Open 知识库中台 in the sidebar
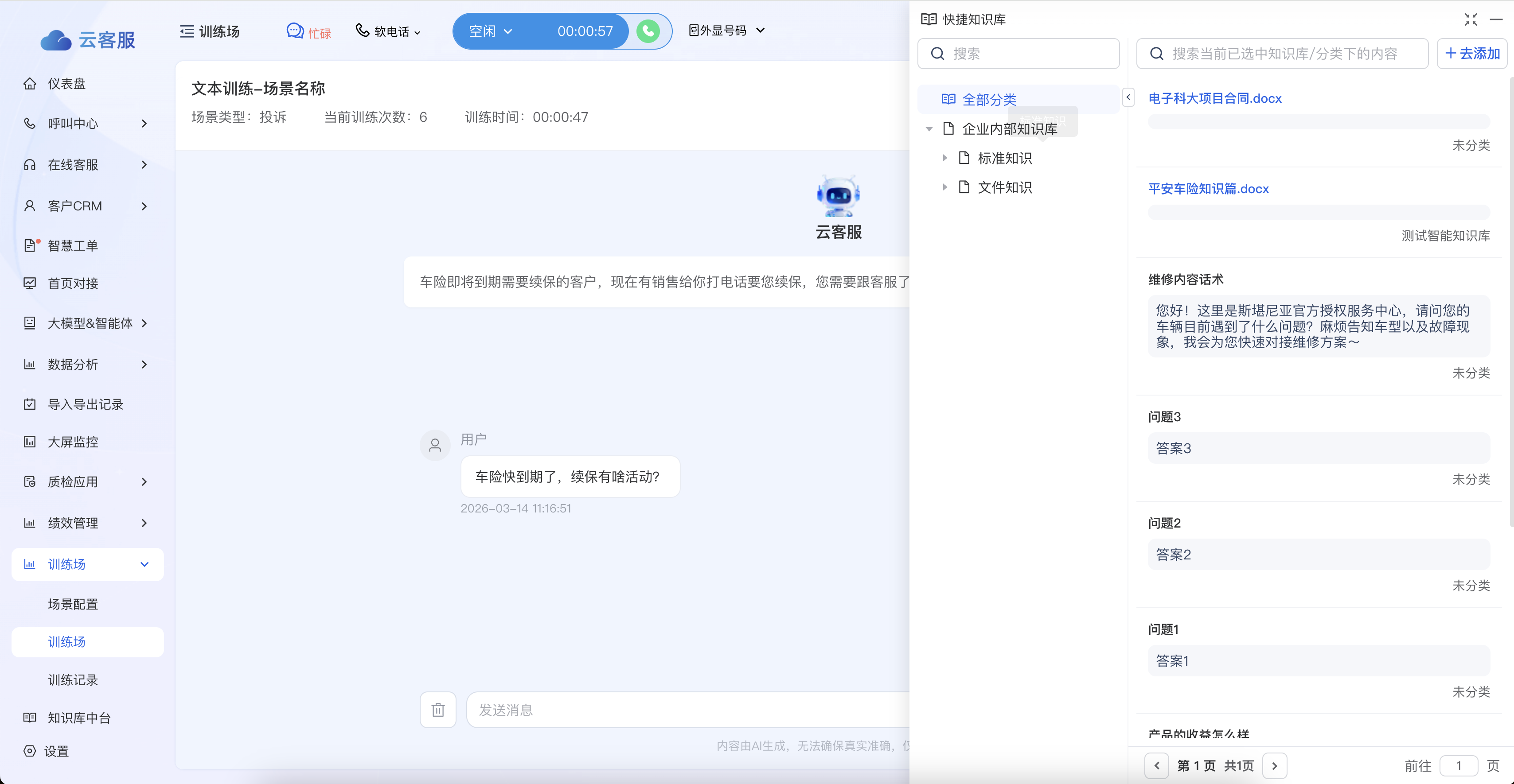Screen dimensions: 1514x784 click(x=79, y=718)
